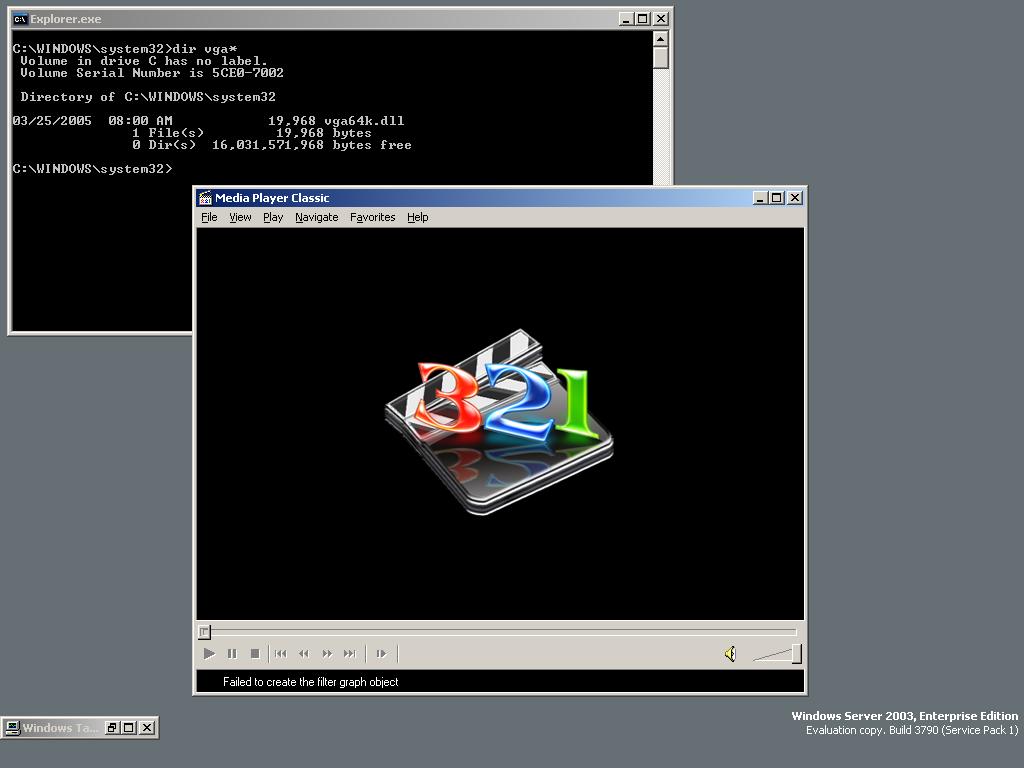Minimize the Explorer.exe console window
This screenshot has width=1024, height=768.
626,19
